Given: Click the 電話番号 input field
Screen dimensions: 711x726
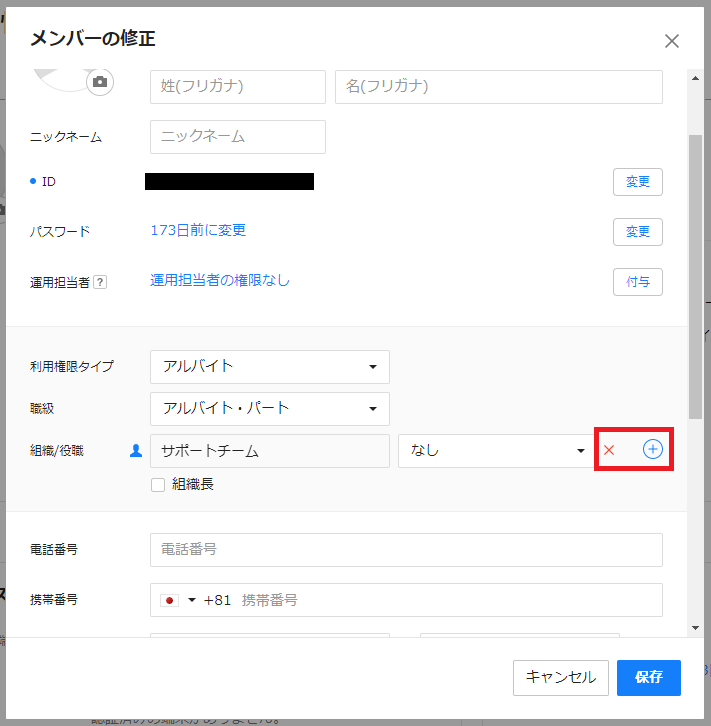Looking at the screenshot, I should (406, 550).
